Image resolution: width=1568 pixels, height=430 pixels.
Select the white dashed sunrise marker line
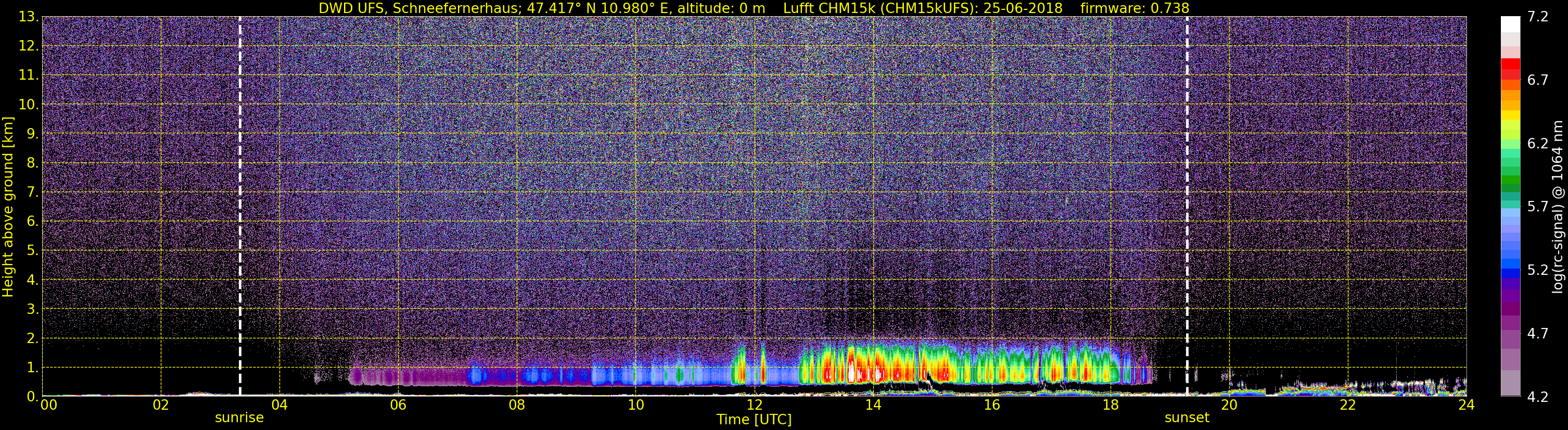pos(240,207)
